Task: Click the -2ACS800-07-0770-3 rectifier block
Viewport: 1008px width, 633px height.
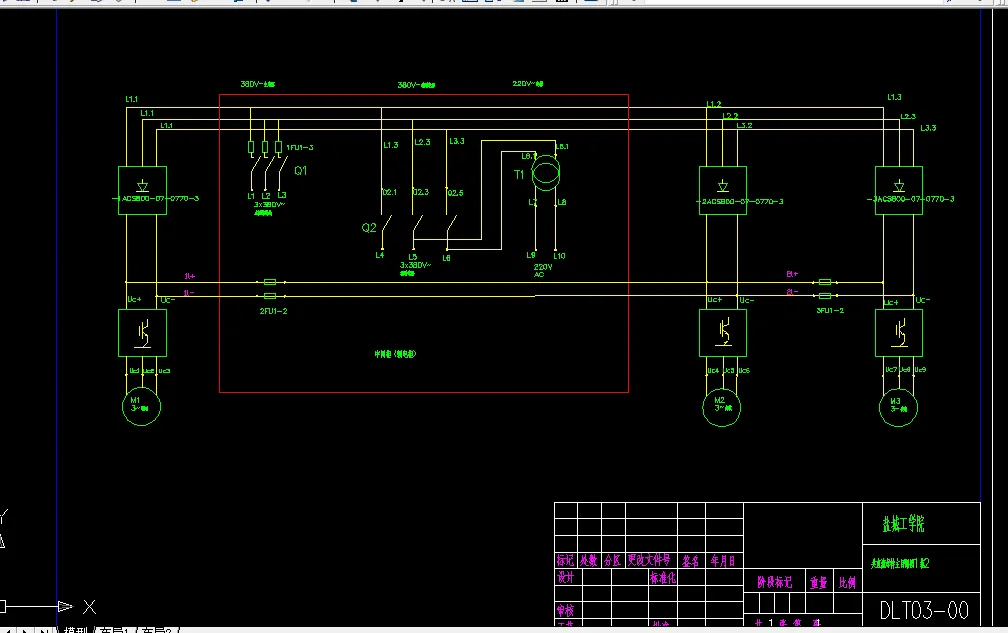Action: [723, 191]
